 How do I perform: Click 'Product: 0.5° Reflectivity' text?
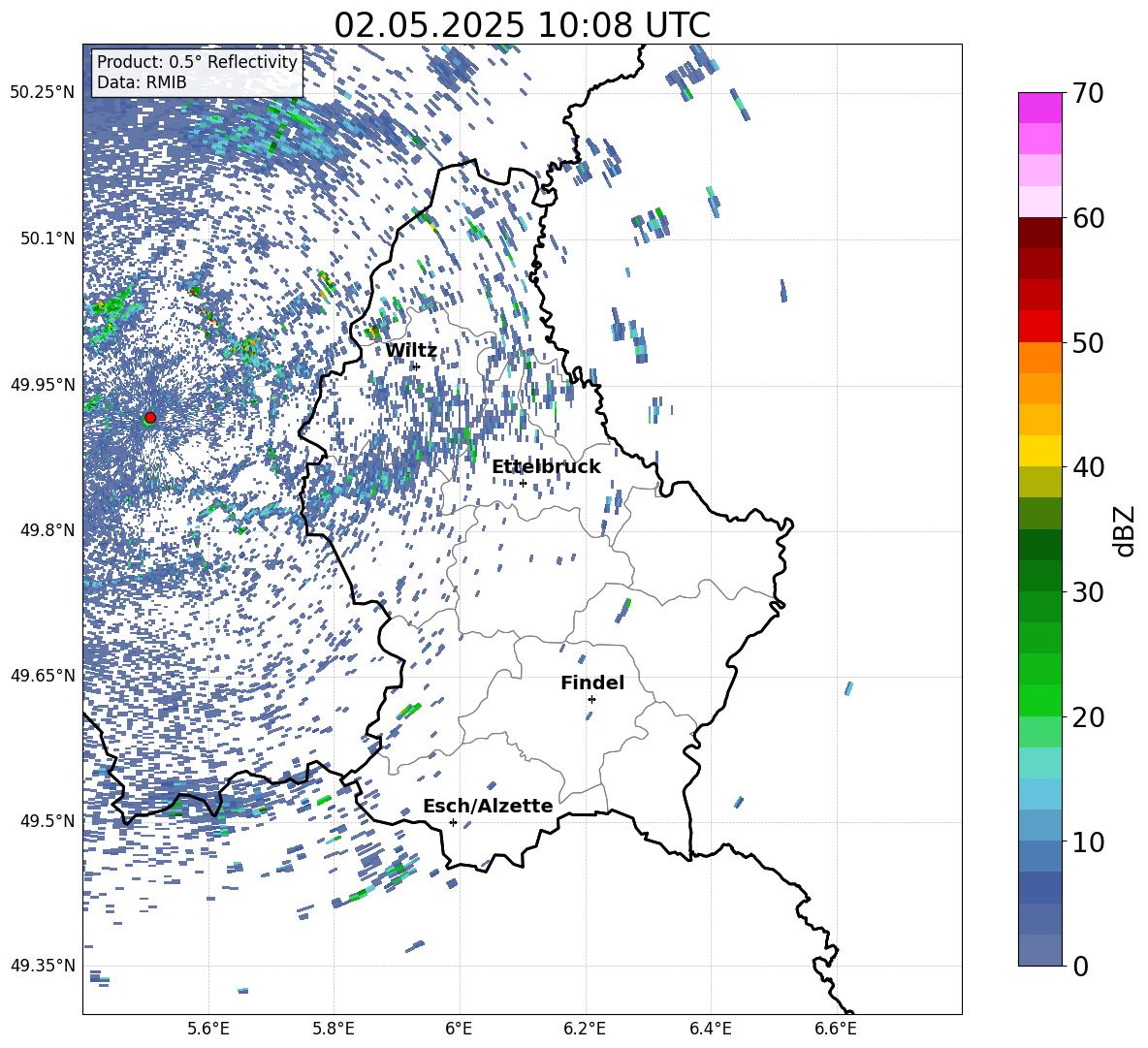tap(197, 62)
